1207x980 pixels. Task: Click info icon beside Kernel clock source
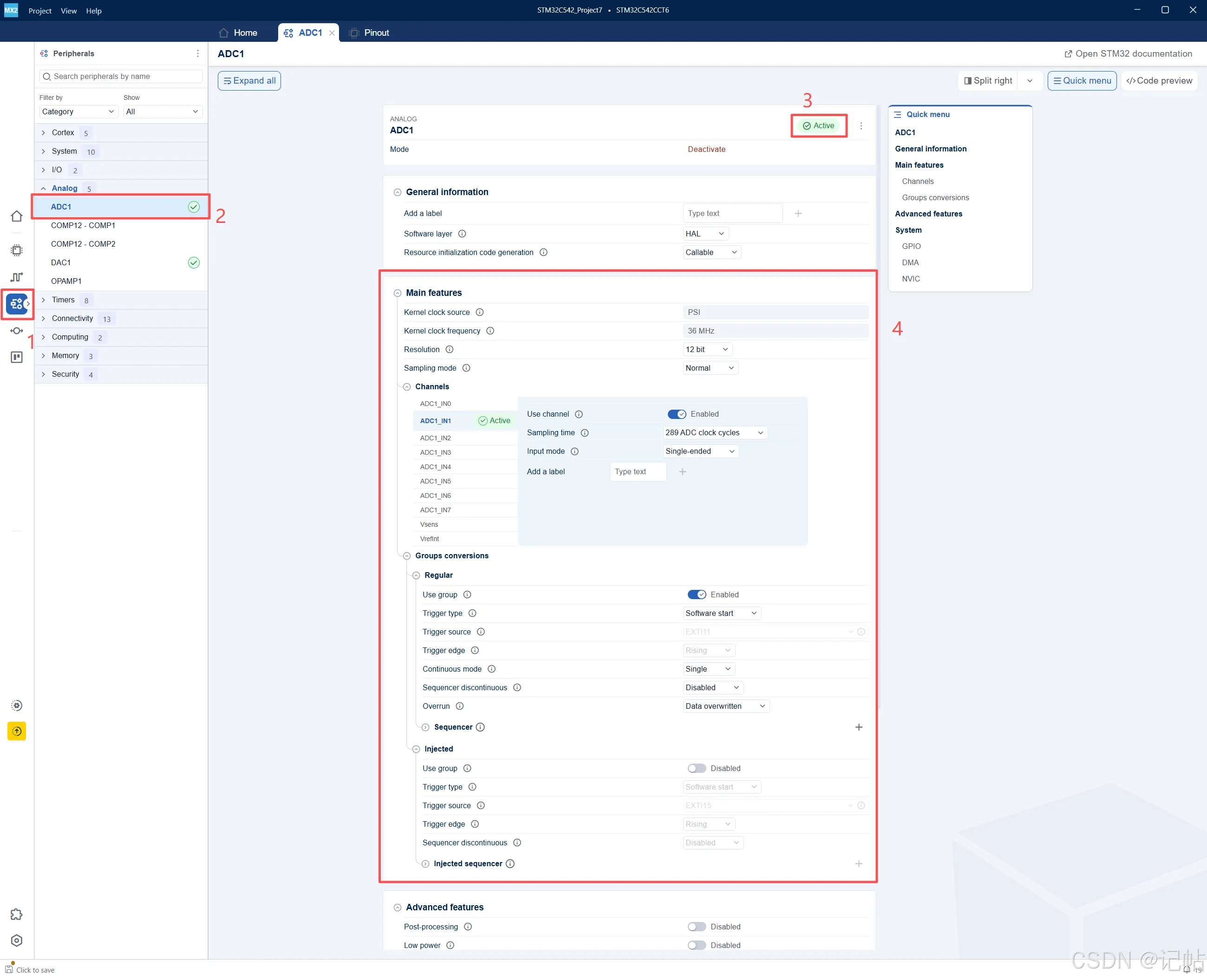479,312
